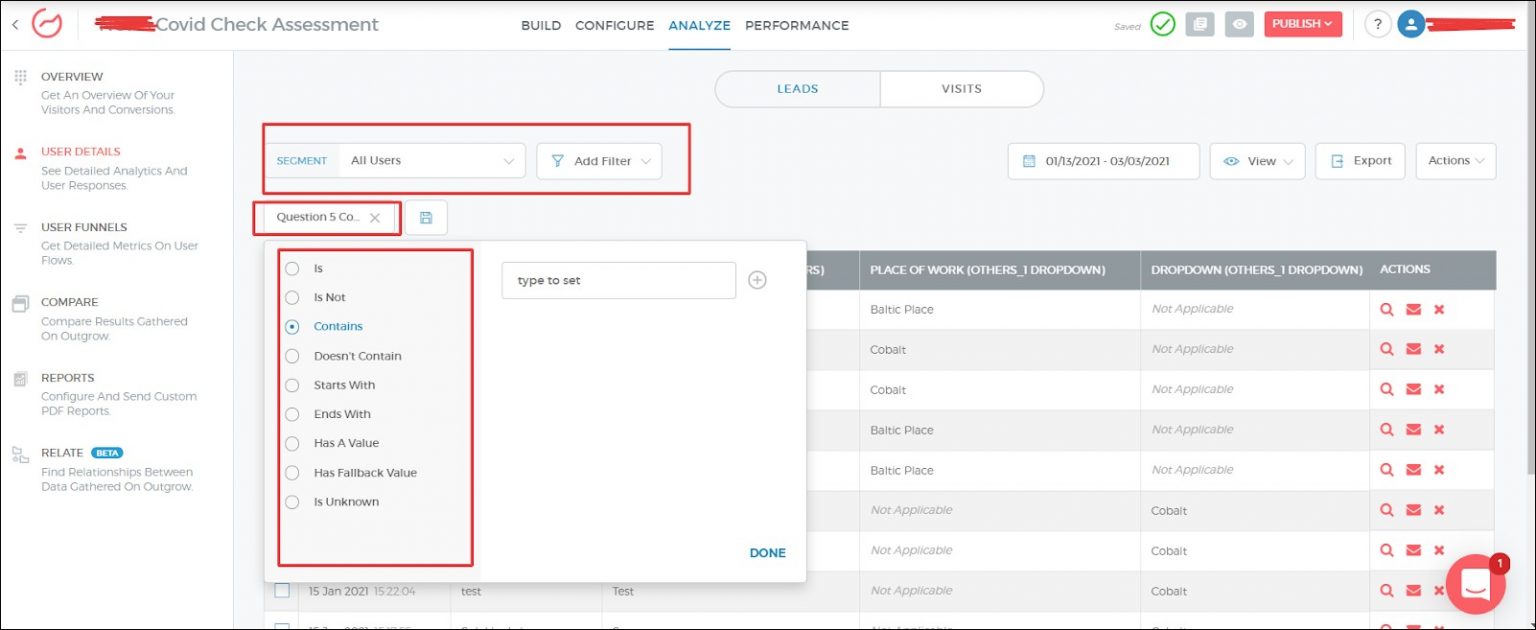
Task: Open the Add Filter dropdown
Action: 599,161
